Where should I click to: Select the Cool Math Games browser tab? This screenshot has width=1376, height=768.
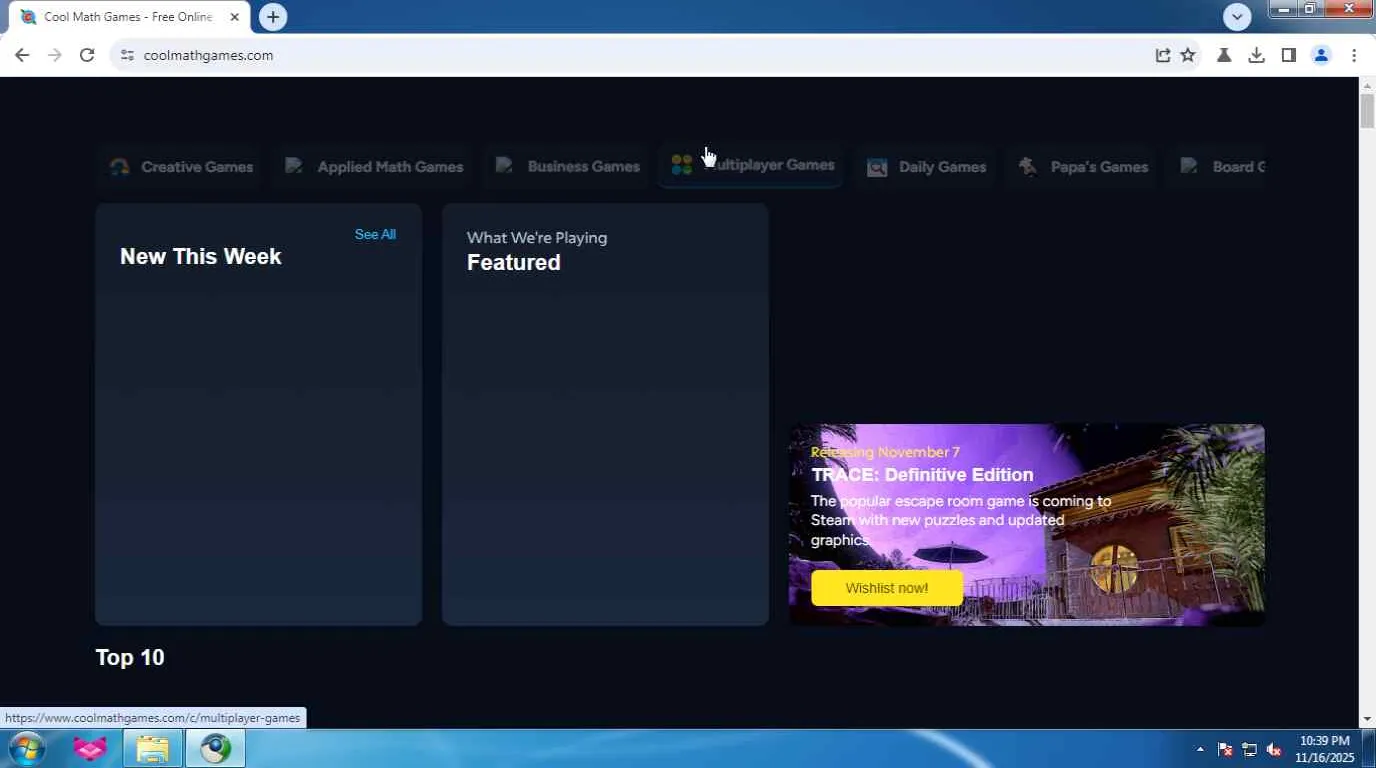tap(129, 17)
